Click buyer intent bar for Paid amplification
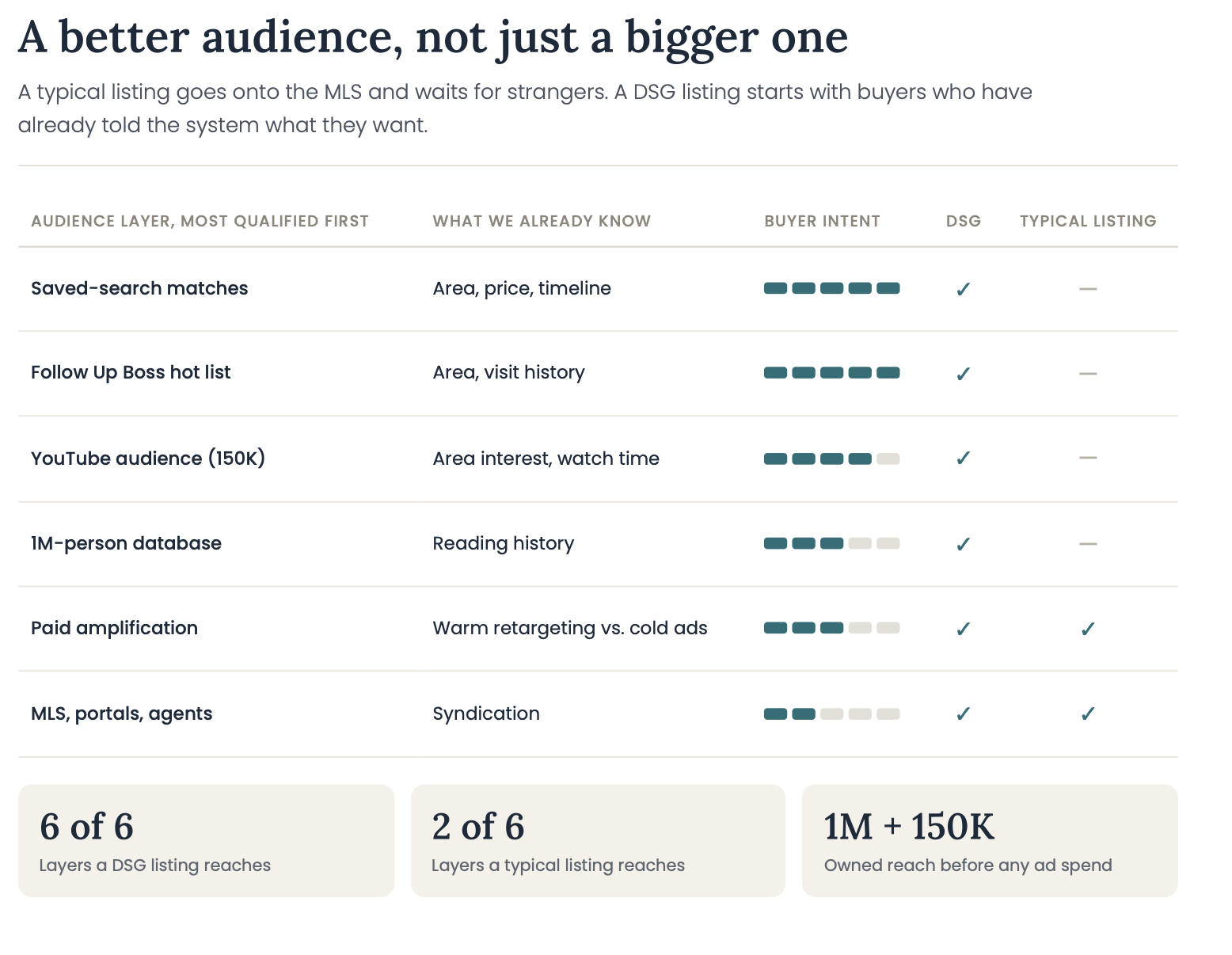Viewport: 1232px width, 955px height. tap(831, 628)
